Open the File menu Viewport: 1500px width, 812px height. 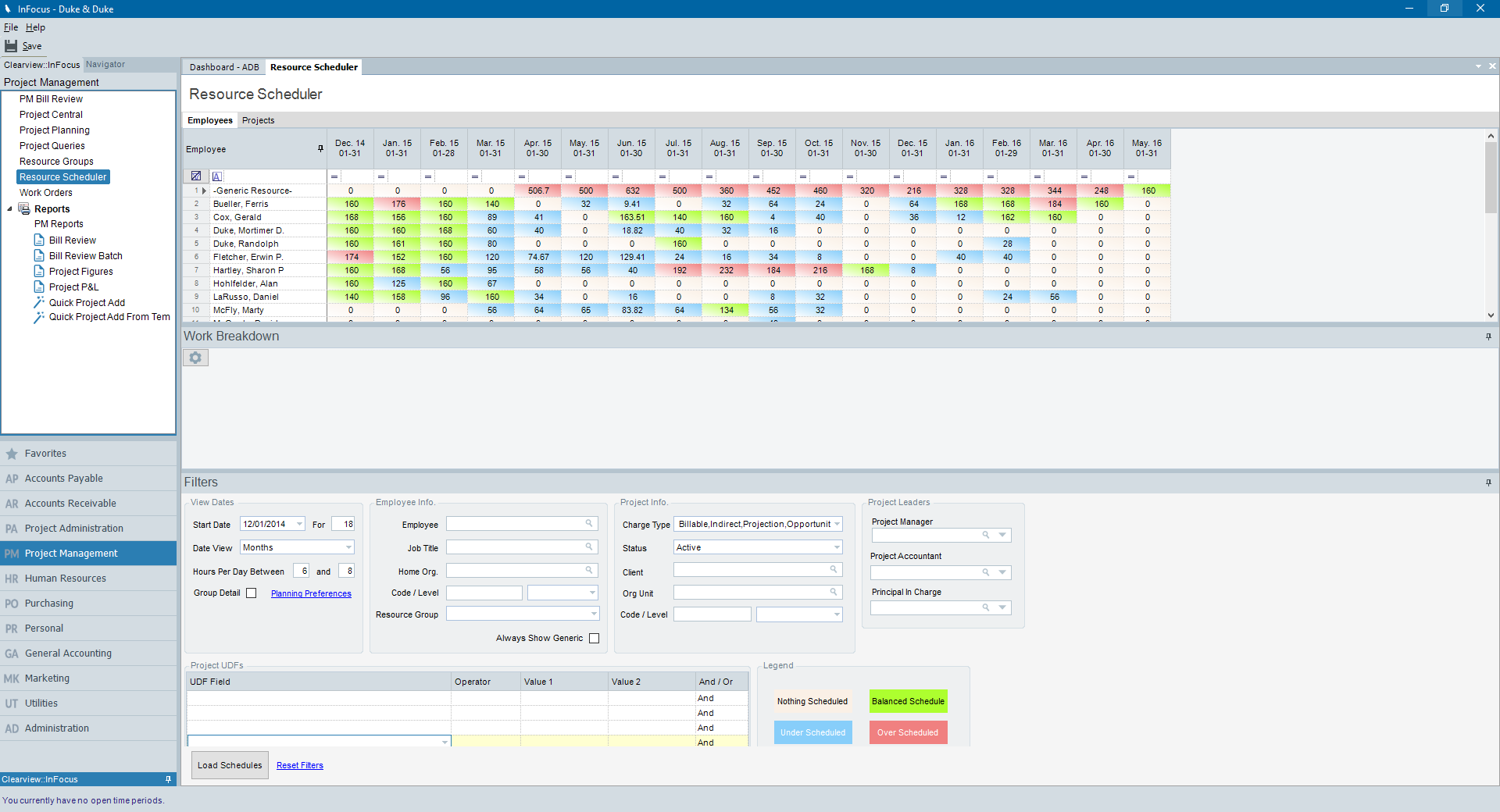click(x=11, y=27)
